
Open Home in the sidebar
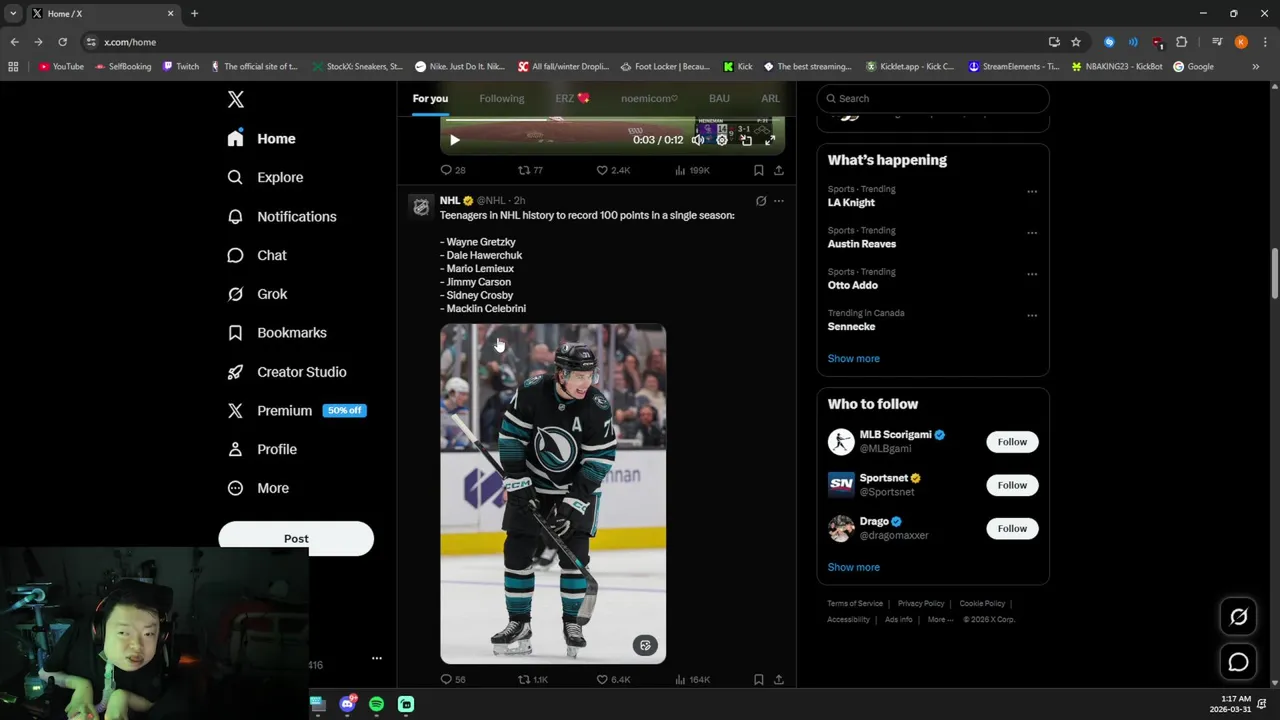click(261, 139)
